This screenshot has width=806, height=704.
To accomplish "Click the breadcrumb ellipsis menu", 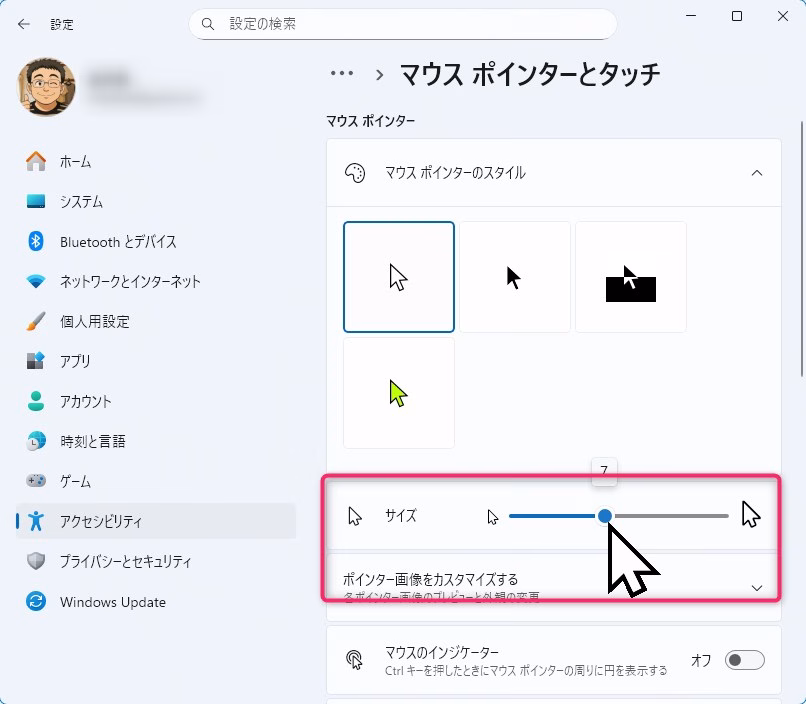I will coord(342,74).
